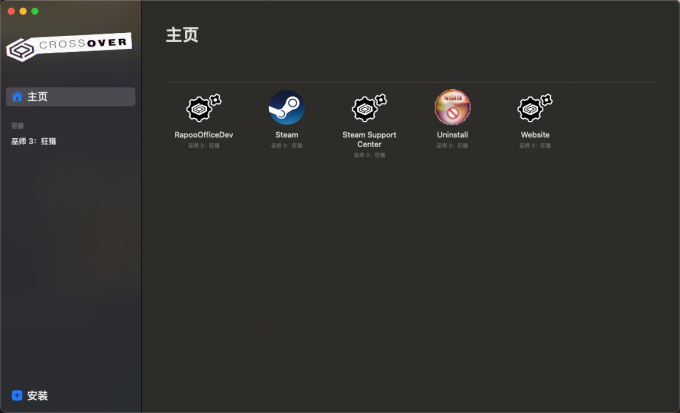Click the bottle name under RapooOfficeDev
Screen dimensions: 680x413
[204, 146]
